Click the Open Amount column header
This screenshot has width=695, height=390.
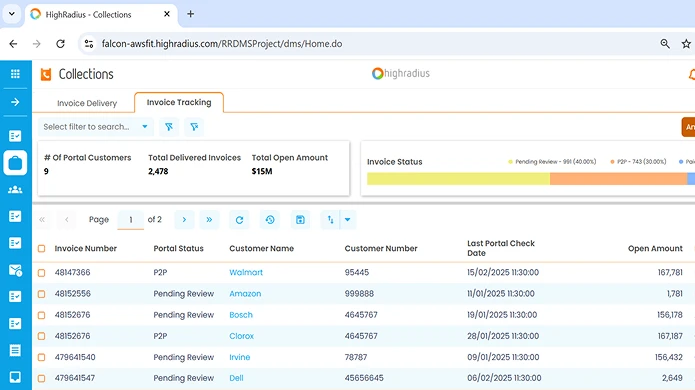[655, 248]
